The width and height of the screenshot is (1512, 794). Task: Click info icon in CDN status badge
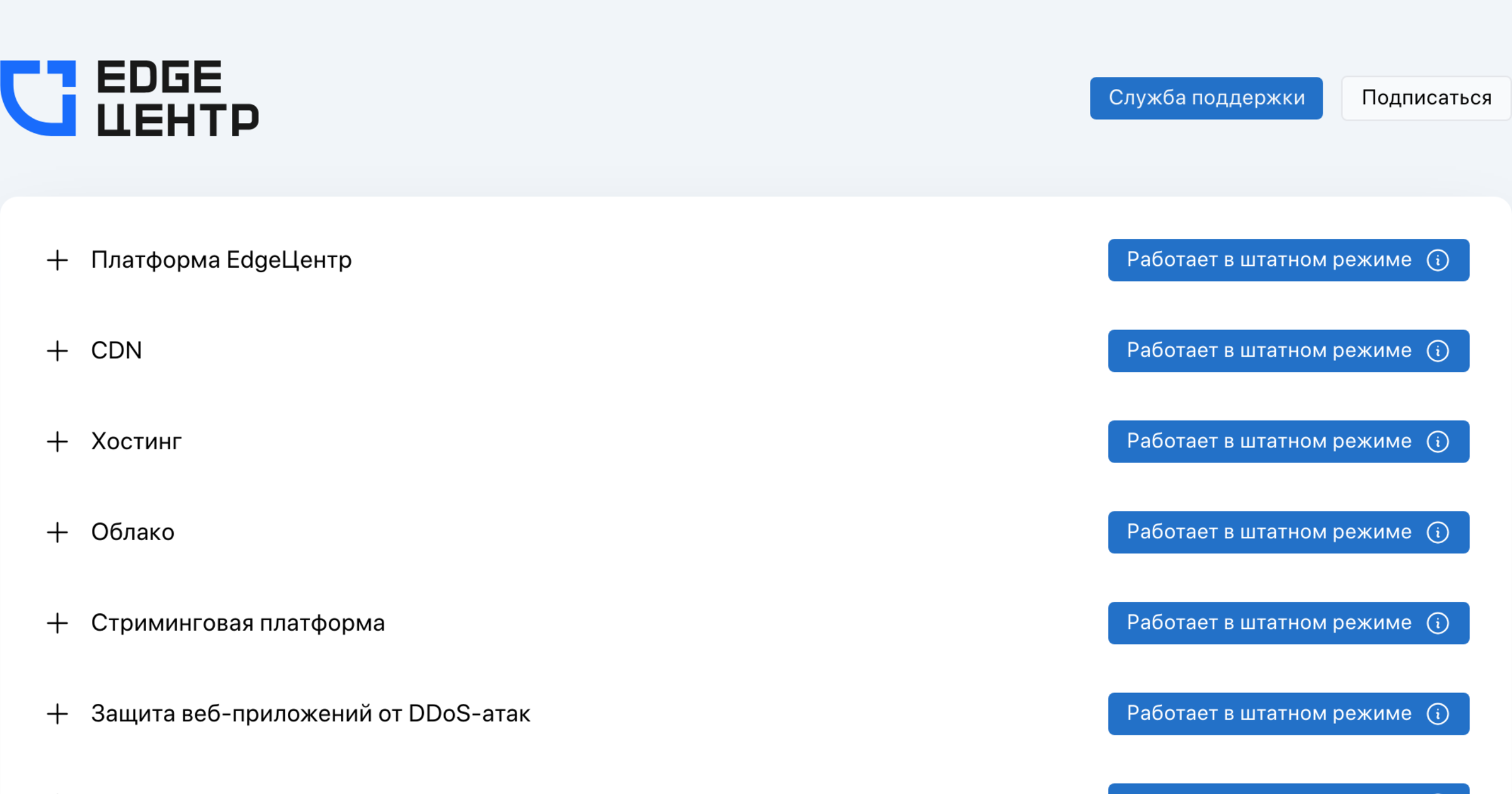click(1438, 351)
